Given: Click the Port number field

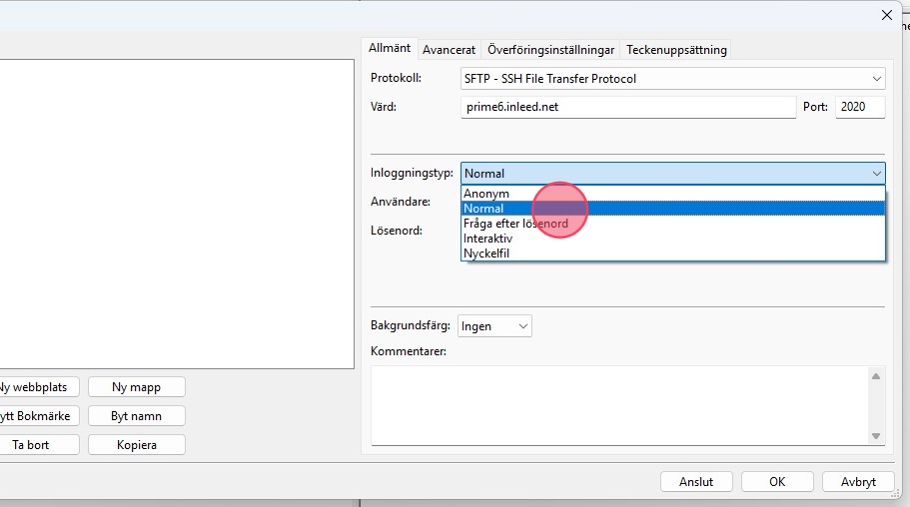Looking at the screenshot, I should 859,107.
